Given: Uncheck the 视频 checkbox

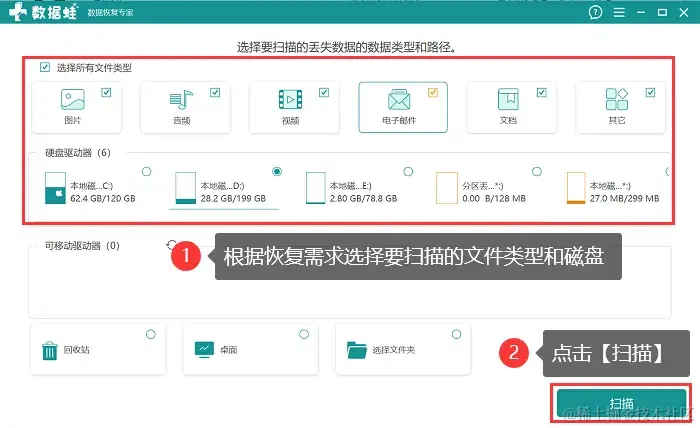Looking at the screenshot, I should tap(324, 92).
